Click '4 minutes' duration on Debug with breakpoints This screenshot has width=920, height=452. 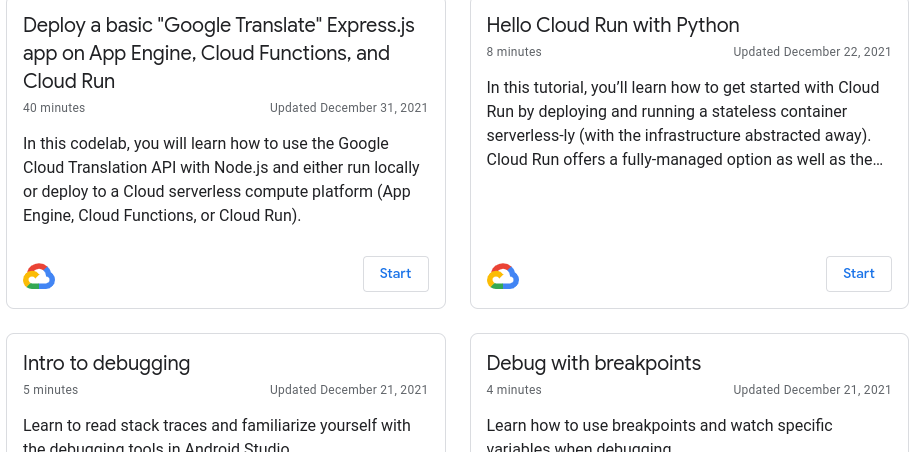point(514,390)
